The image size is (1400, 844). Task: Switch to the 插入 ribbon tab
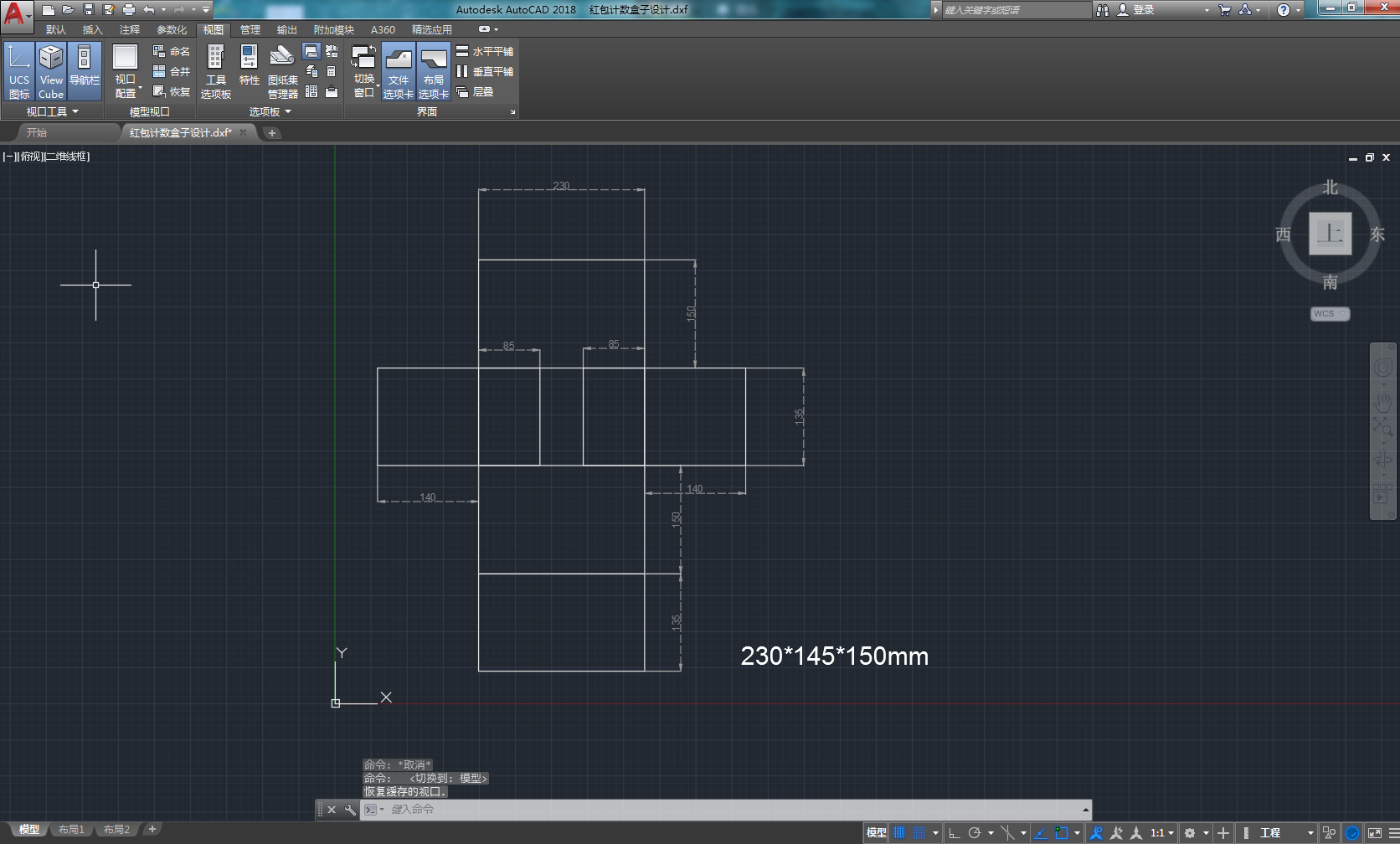click(92, 30)
